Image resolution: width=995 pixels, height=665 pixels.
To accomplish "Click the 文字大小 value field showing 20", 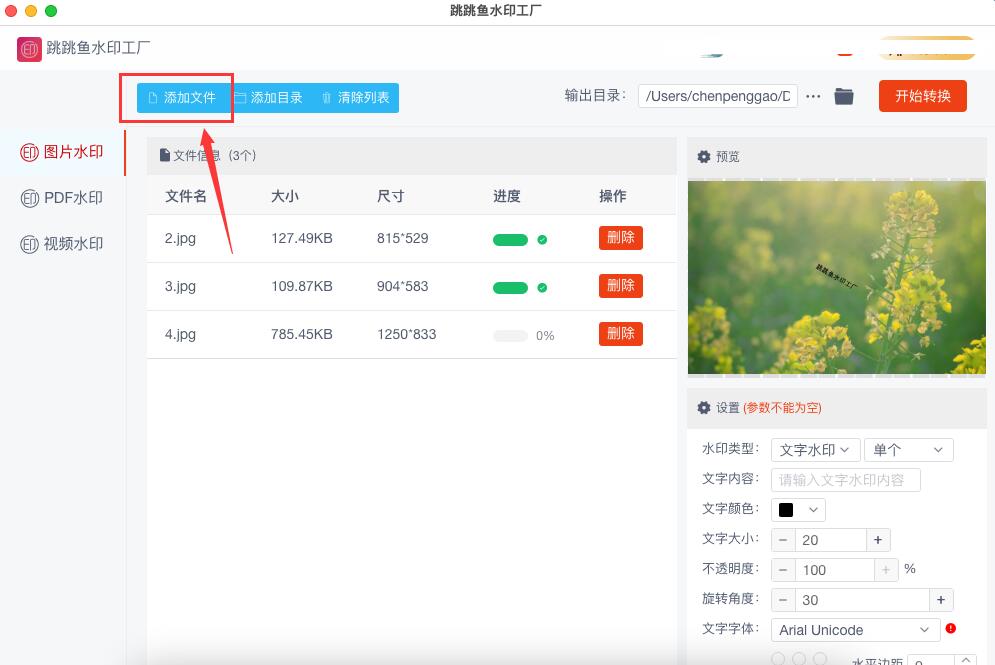I will [831, 540].
